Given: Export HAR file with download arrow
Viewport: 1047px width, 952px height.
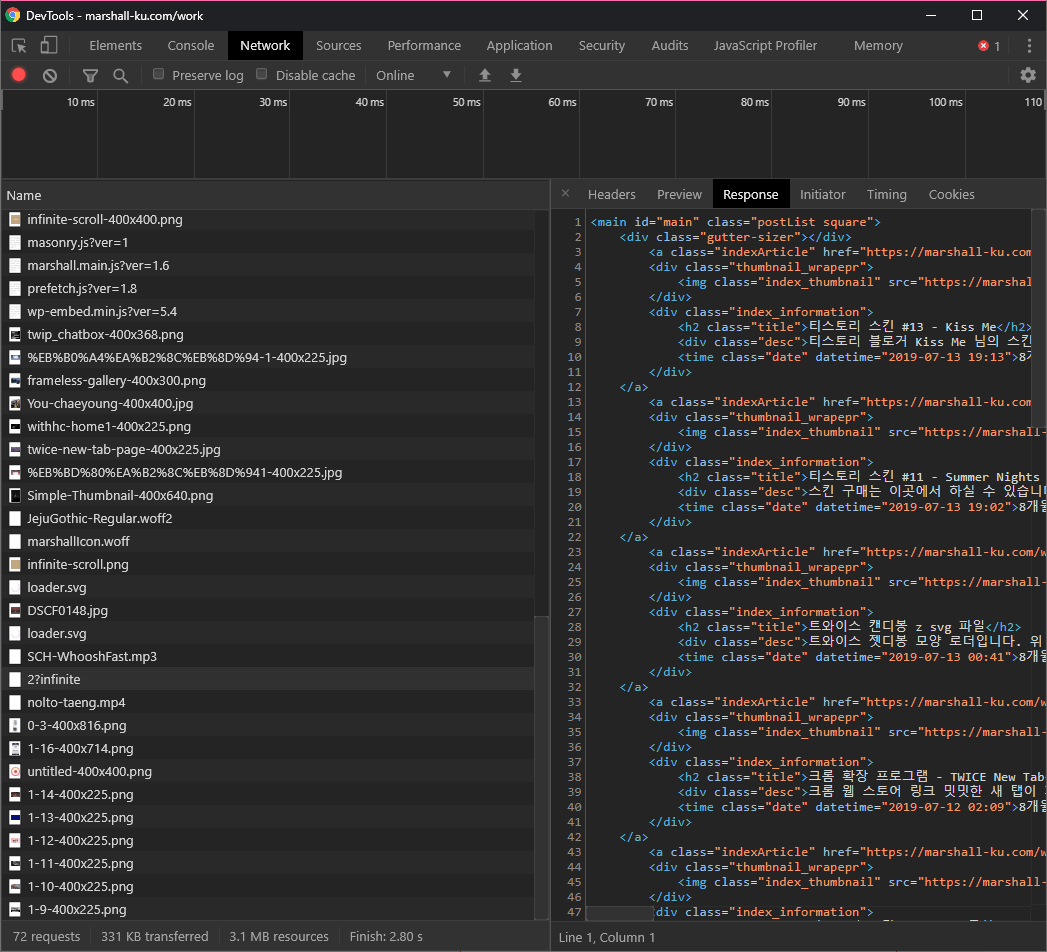Looking at the screenshot, I should coord(516,76).
